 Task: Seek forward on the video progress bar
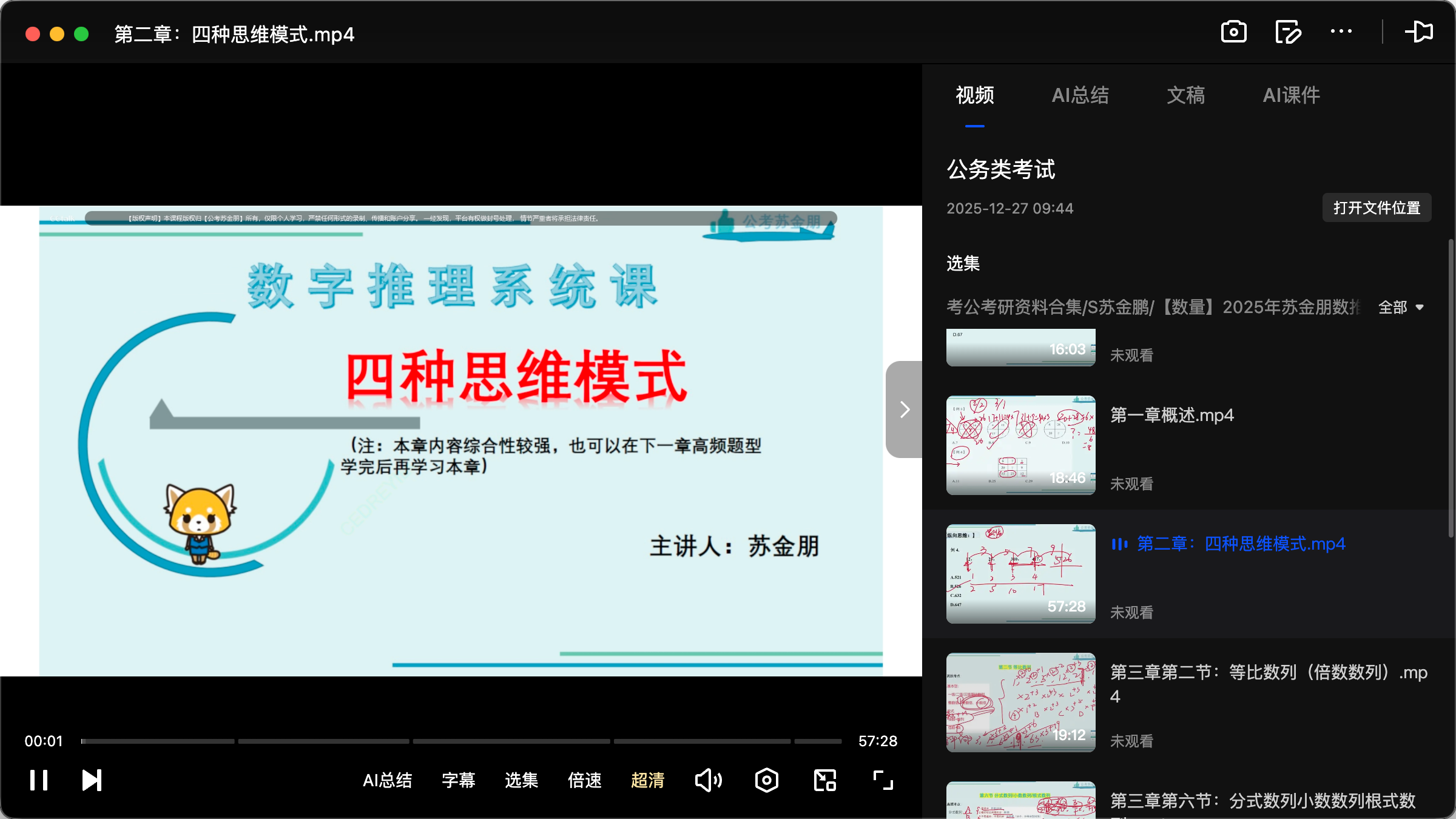click(x=546, y=741)
